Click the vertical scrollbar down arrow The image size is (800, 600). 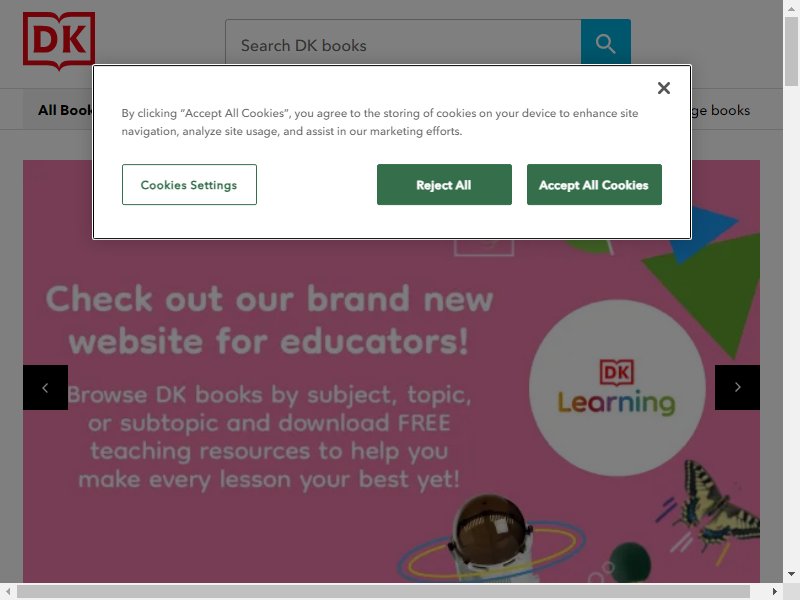point(791,574)
